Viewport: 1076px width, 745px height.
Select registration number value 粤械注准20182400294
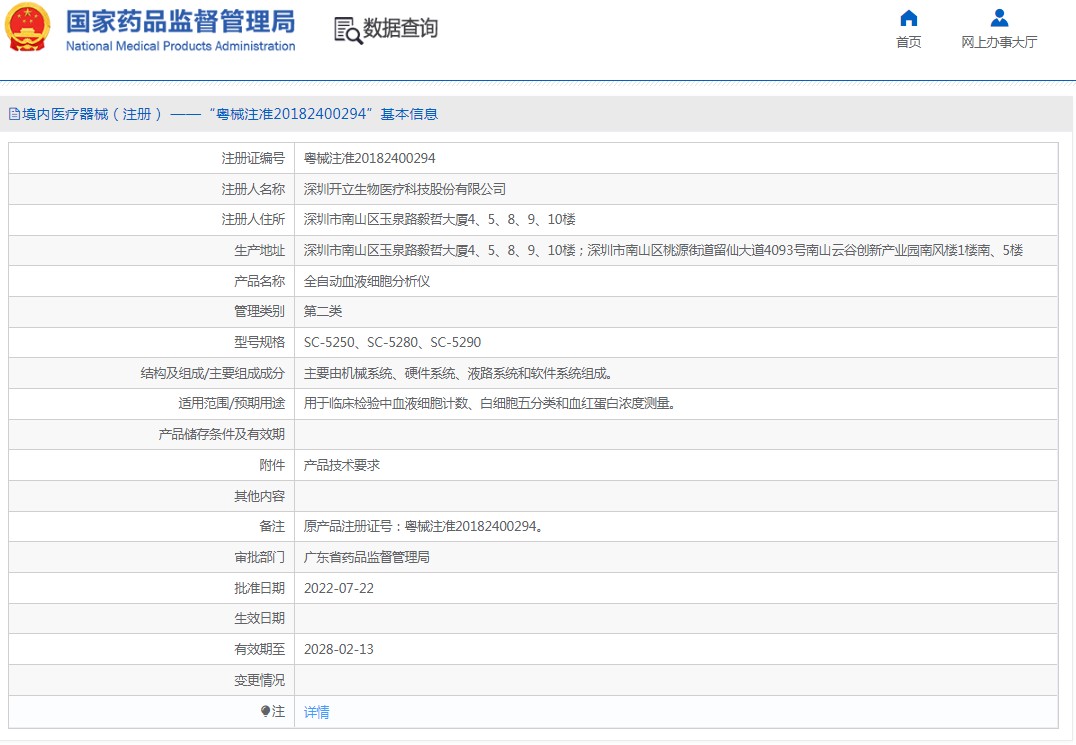[x=369, y=158]
